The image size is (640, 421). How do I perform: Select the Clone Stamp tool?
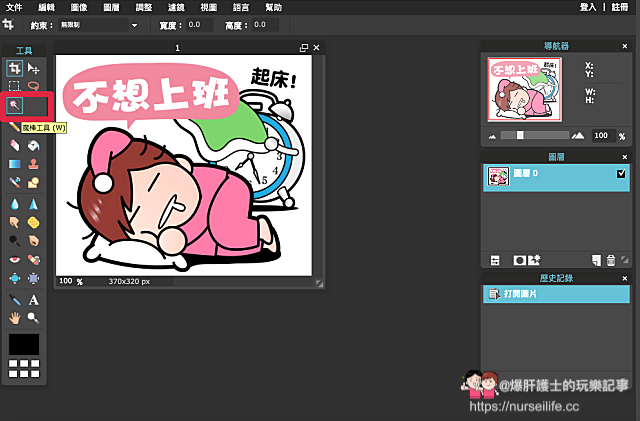click(x=33, y=164)
